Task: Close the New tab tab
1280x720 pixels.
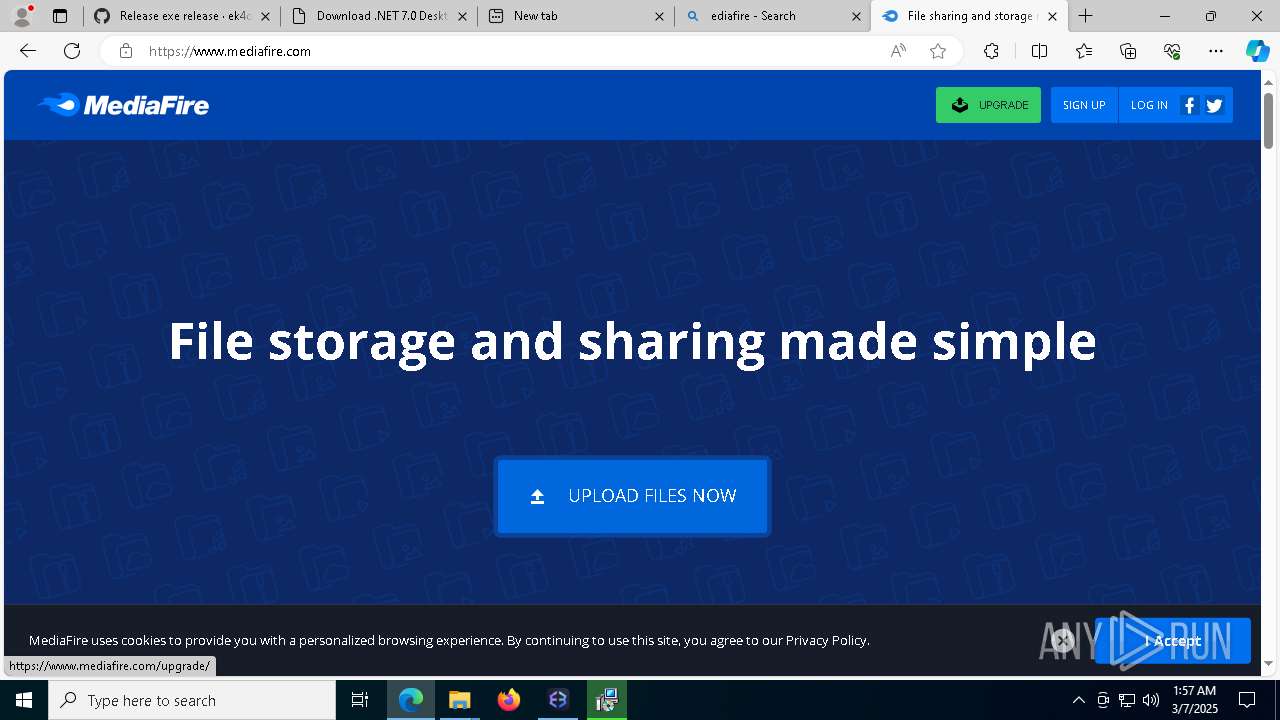Action: tap(659, 16)
